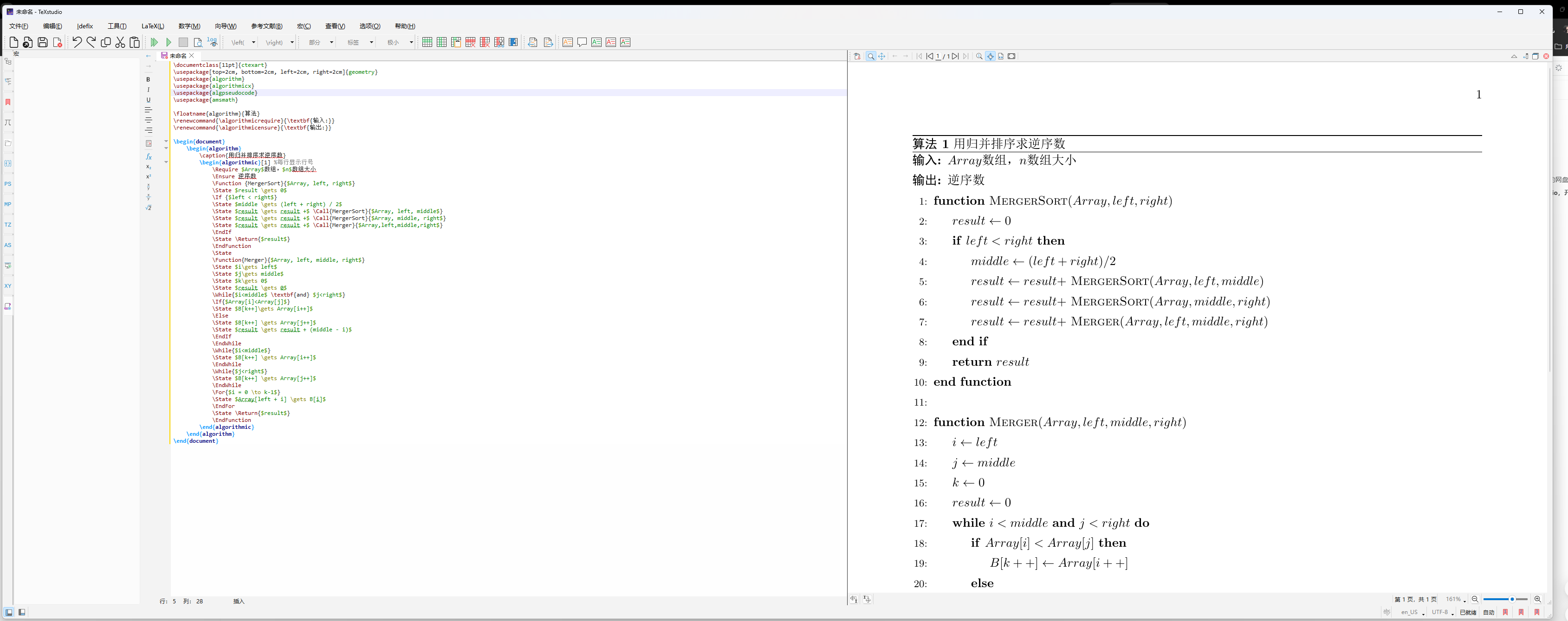Click the Save floppy disk icon

[x=43, y=42]
